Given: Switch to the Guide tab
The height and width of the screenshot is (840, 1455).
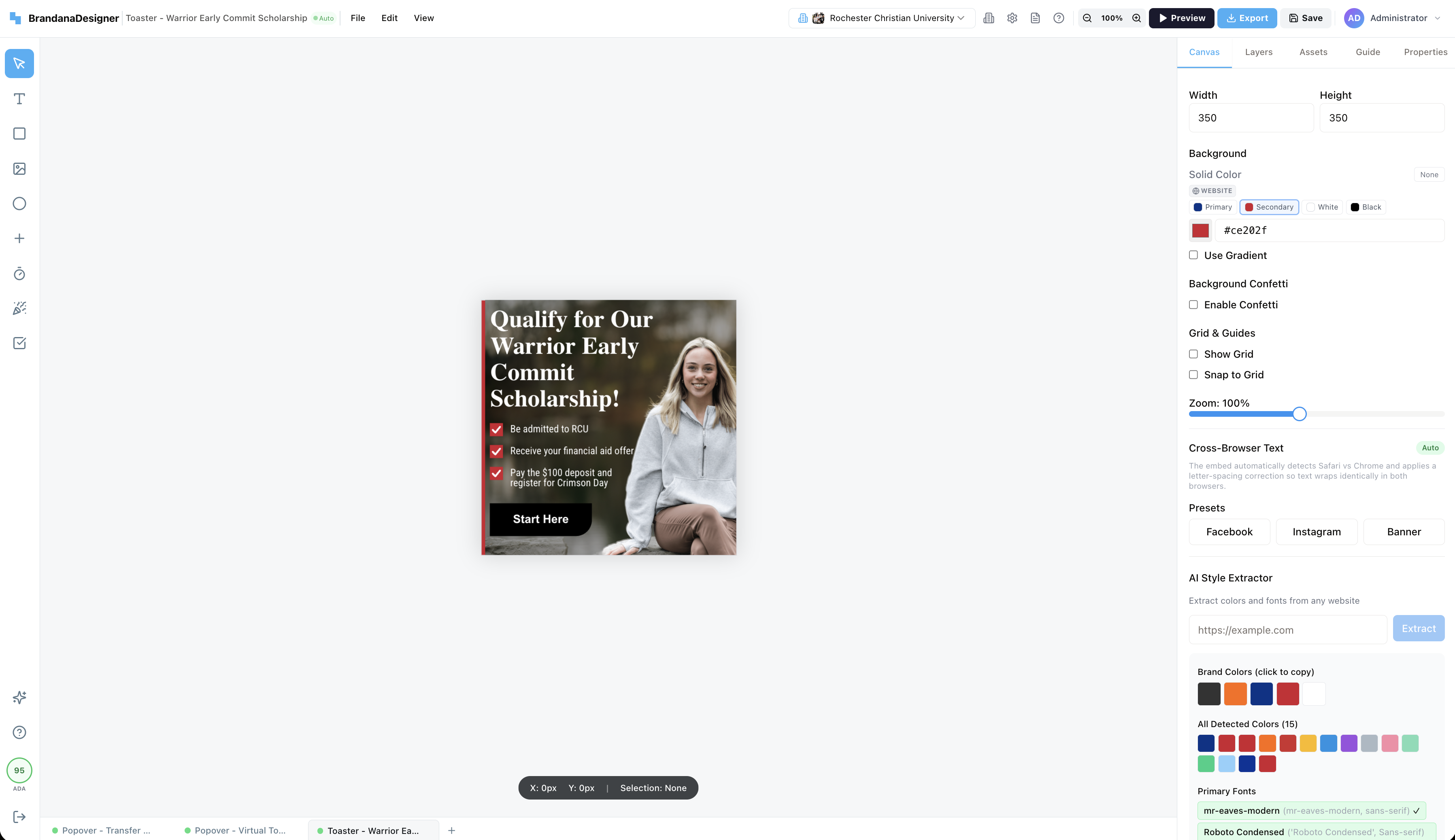Looking at the screenshot, I should (x=1368, y=53).
